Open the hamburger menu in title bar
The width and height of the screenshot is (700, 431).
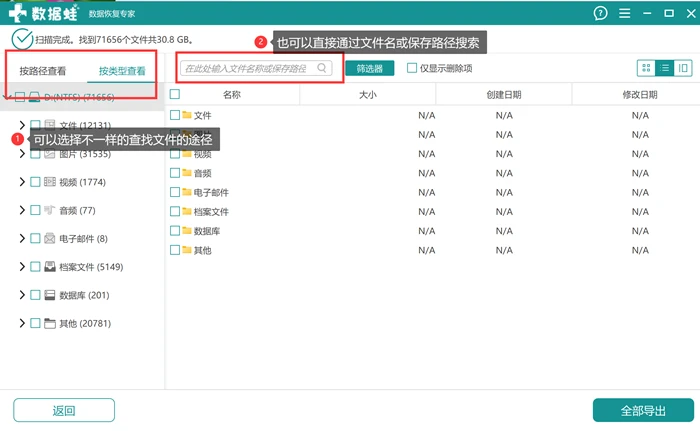pos(625,13)
